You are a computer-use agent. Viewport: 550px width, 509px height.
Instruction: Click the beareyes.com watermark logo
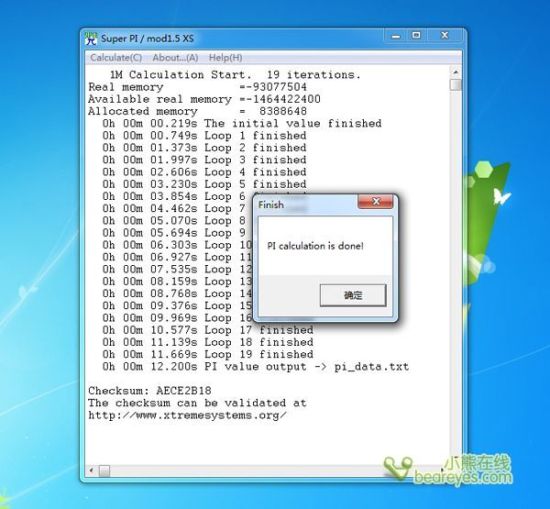coord(448,470)
